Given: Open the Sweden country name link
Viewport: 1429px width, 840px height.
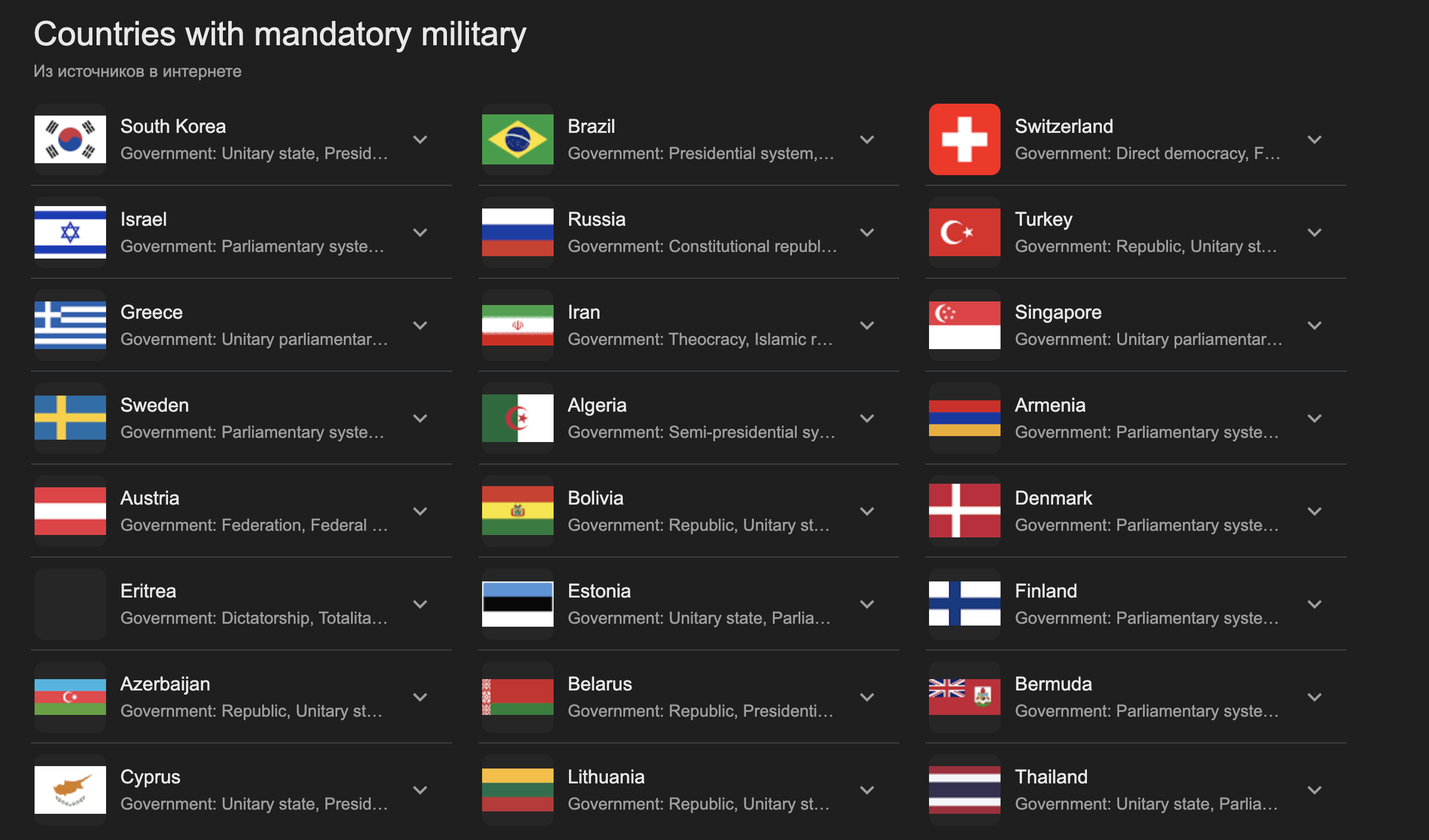Looking at the screenshot, I should click(x=154, y=405).
